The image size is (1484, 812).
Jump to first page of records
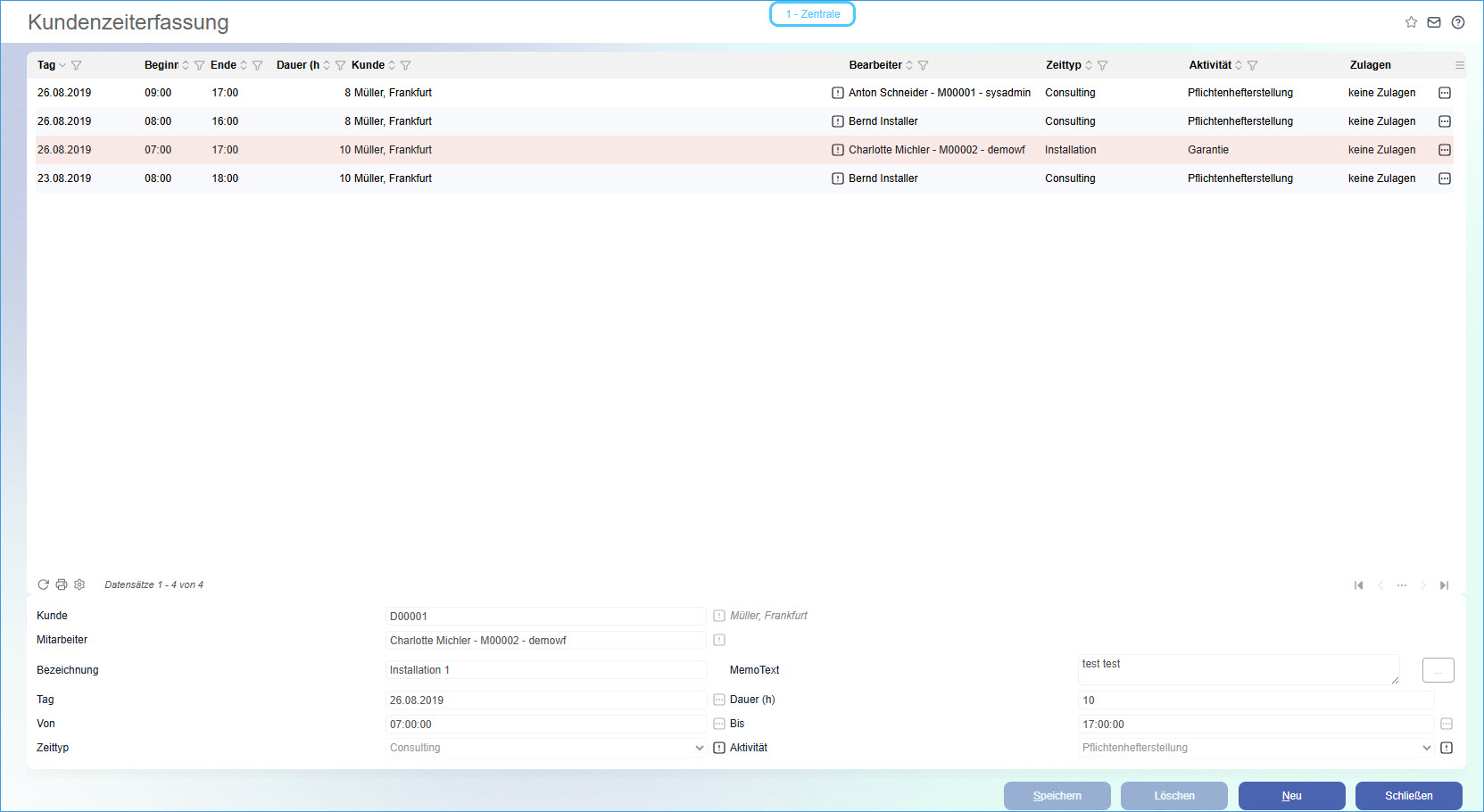pos(1359,585)
